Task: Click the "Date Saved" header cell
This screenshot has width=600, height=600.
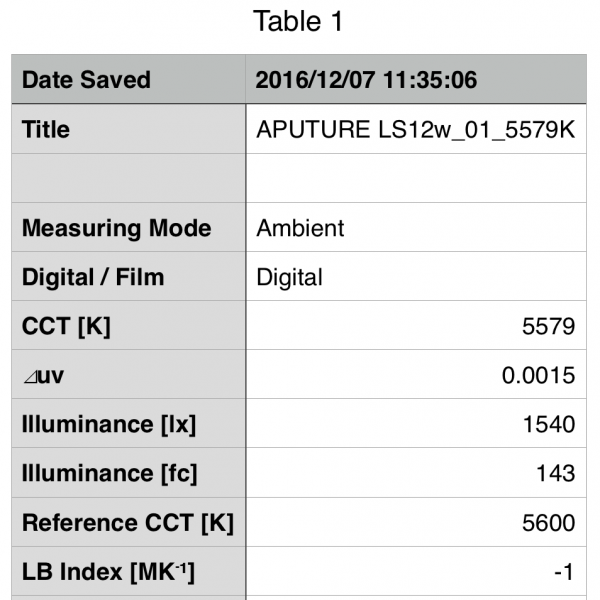Action: pos(128,80)
